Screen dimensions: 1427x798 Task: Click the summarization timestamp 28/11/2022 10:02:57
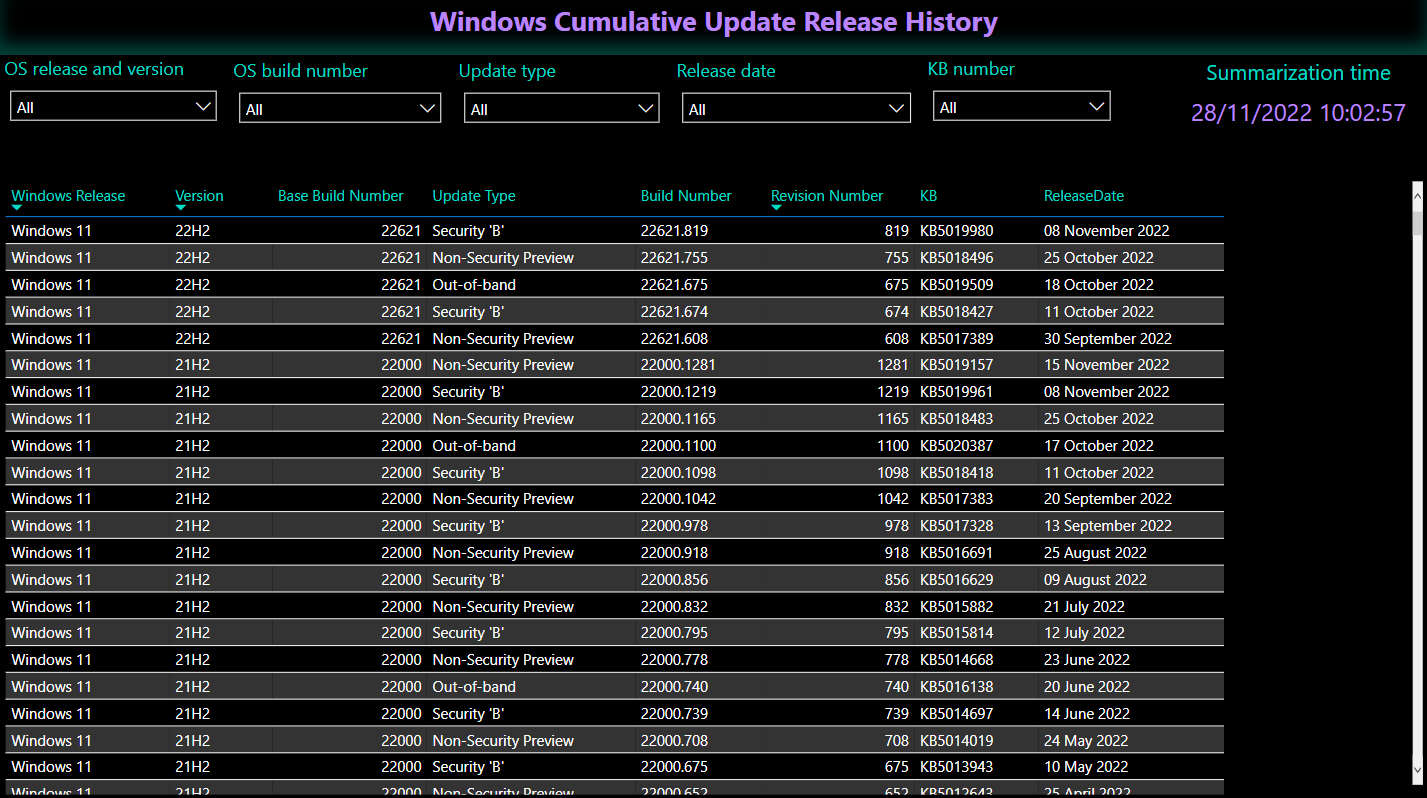coord(1298,113)
